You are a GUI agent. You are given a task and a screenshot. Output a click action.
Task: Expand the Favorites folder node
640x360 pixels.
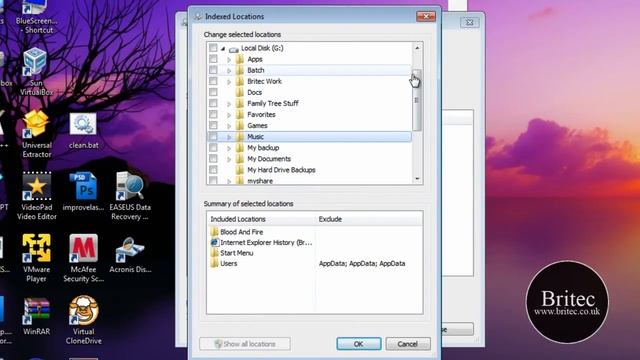tap(229, 115)
